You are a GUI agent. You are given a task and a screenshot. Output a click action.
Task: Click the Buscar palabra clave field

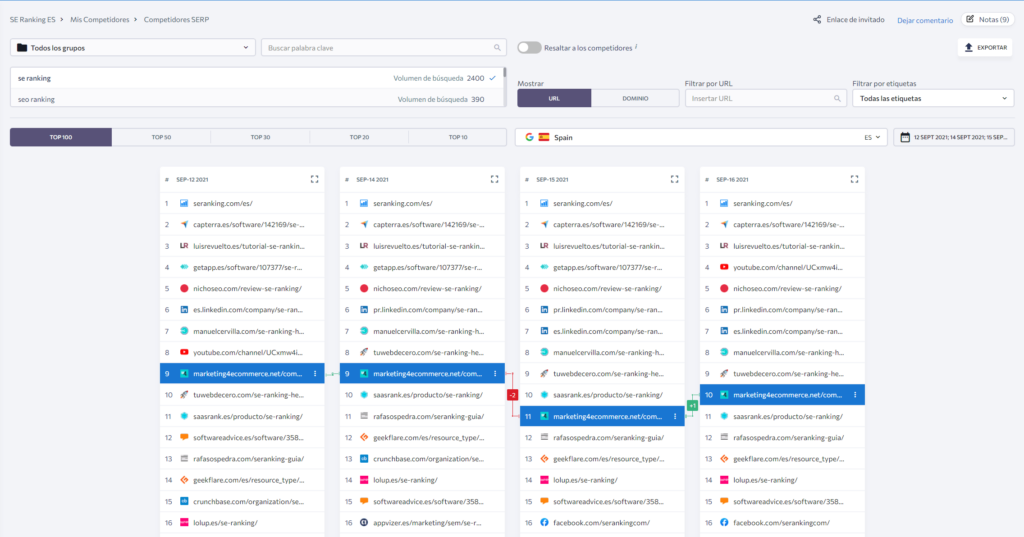[x=384, y=48]
